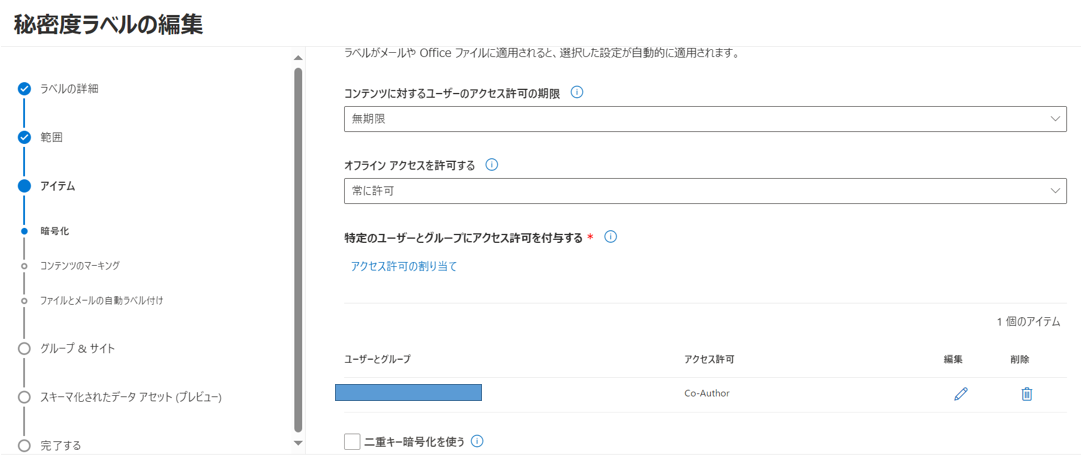This screenshot has height=469, width=1084.
Task: Open the 常に許可 offline access dropdown
Action: (705, 191)
